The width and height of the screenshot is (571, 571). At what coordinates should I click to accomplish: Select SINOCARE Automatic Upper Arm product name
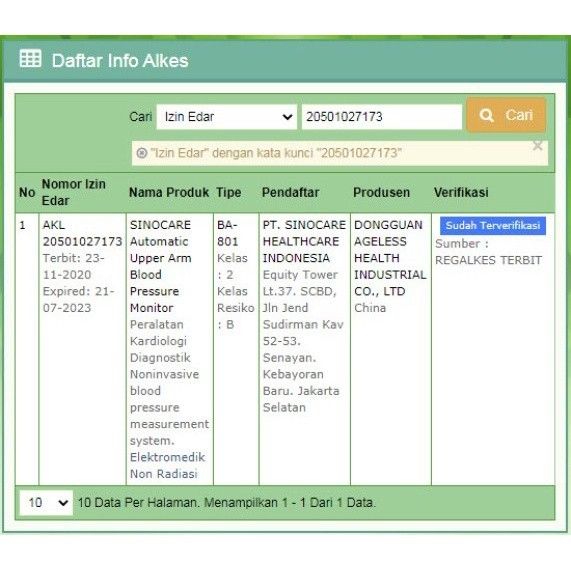(161, 266)
